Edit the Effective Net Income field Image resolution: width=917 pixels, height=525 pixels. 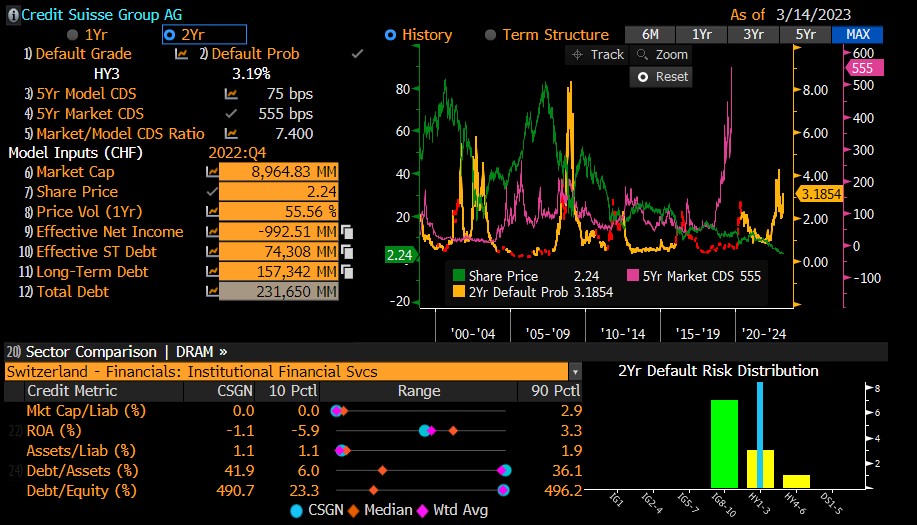click(278, 232)
